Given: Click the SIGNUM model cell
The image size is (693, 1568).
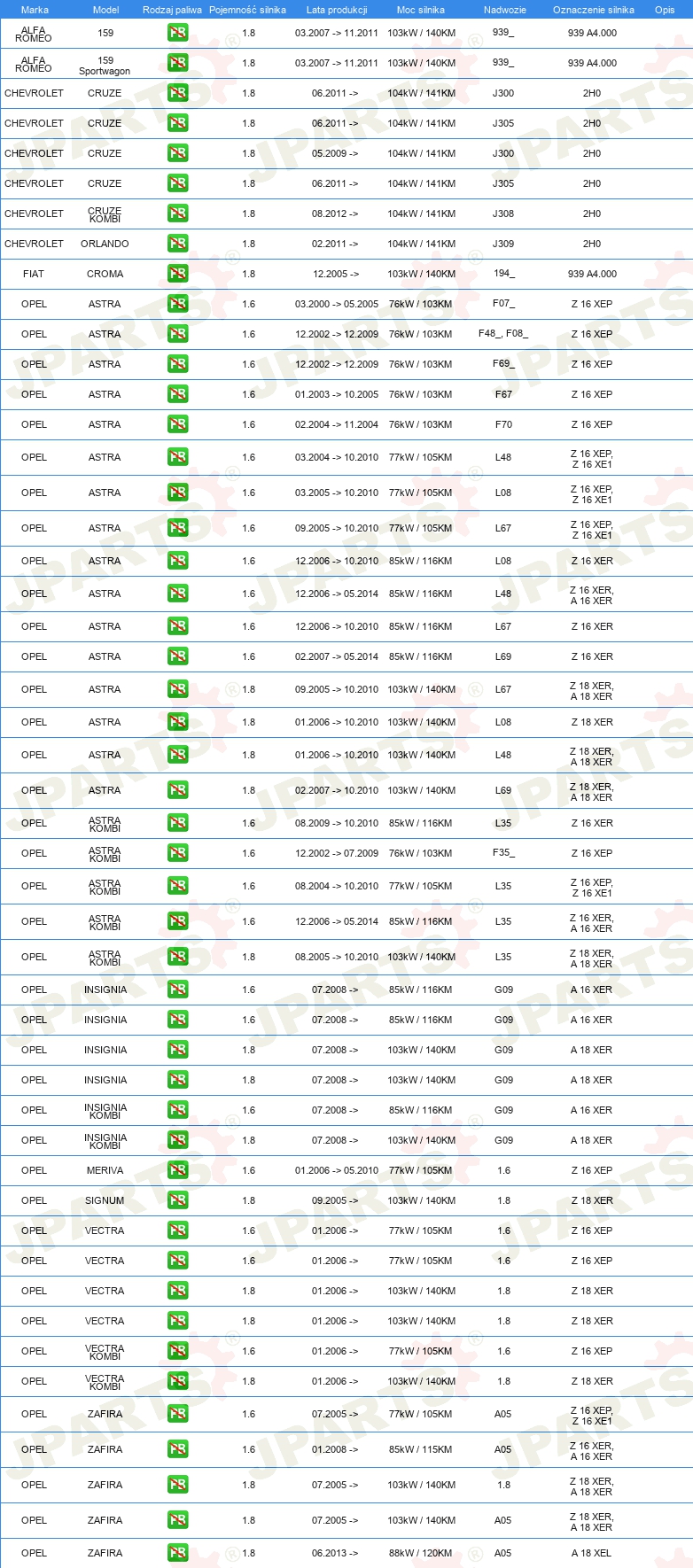Looking at the screenshot, I should point(105,1200).
